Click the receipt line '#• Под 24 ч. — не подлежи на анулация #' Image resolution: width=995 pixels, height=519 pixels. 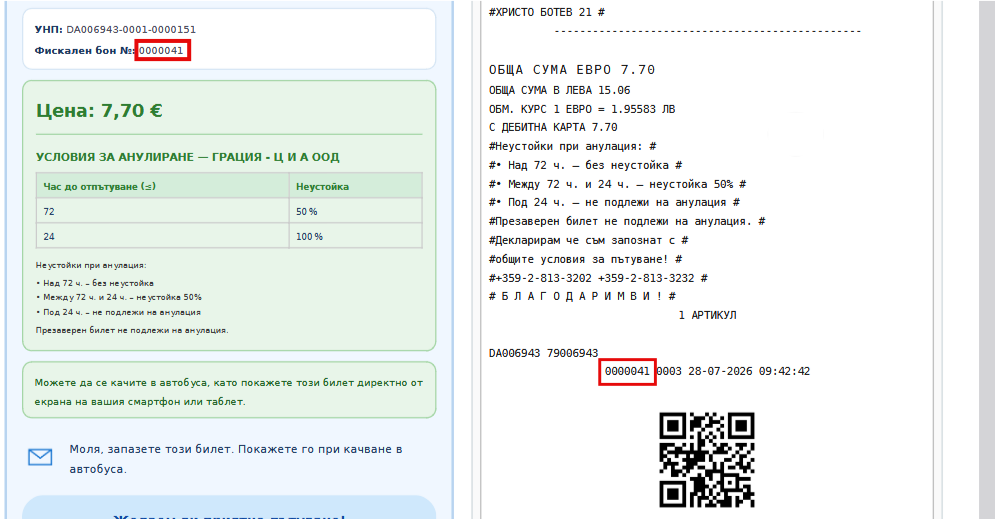point(614,202)
